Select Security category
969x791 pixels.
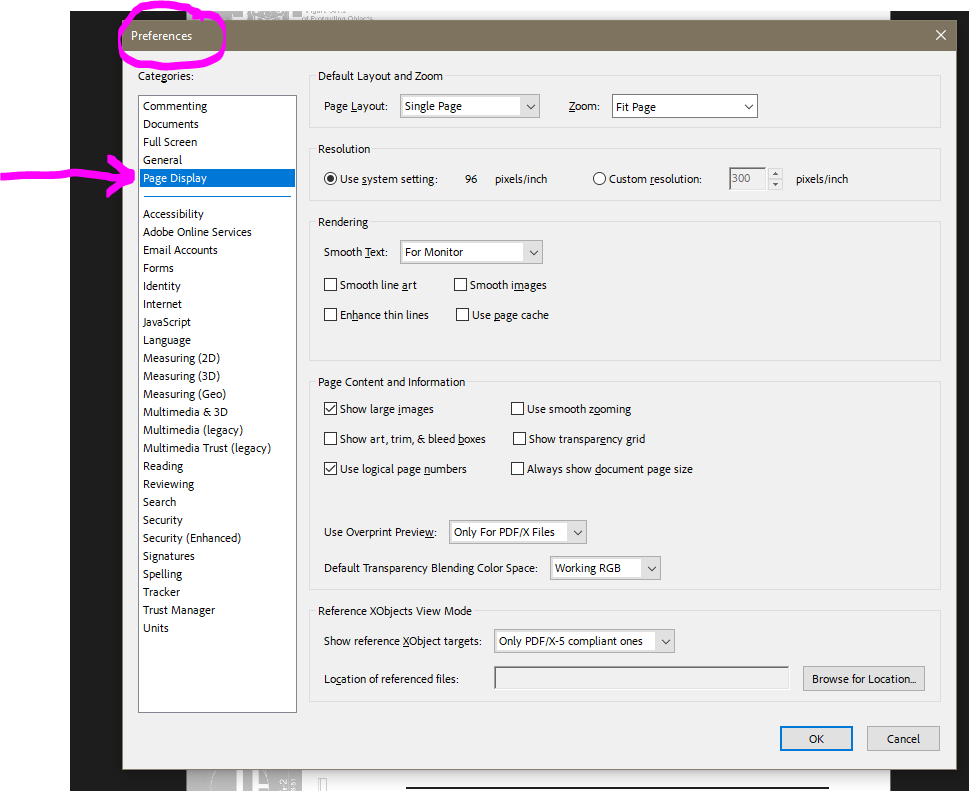(163, 520)
